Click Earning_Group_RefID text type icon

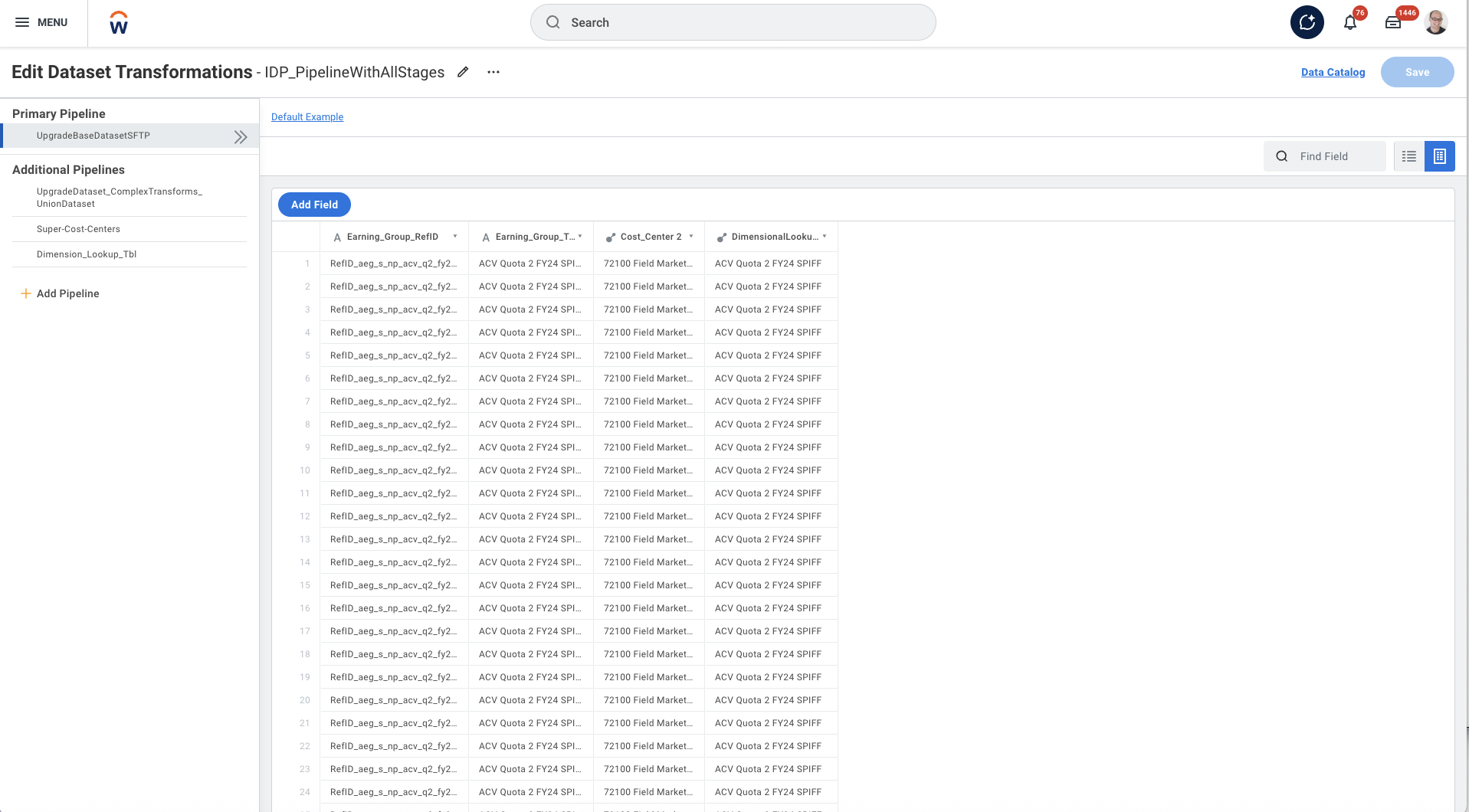click(337, 237)
